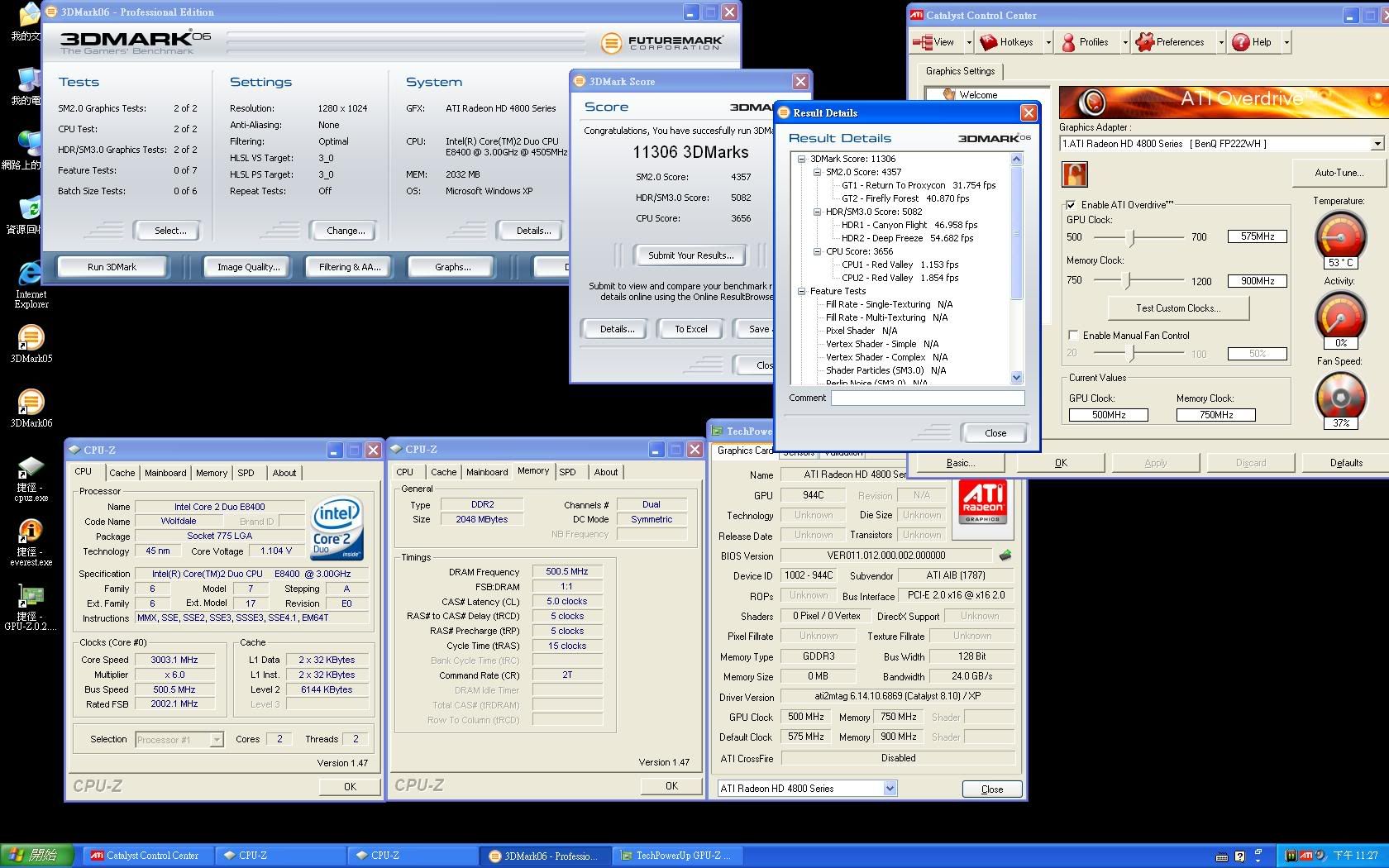Image resolution: width=1389 pixels, height=868 pixels.
Task: Open the GPU-Z desktop shortcut
Action: [x=31, y=608]
